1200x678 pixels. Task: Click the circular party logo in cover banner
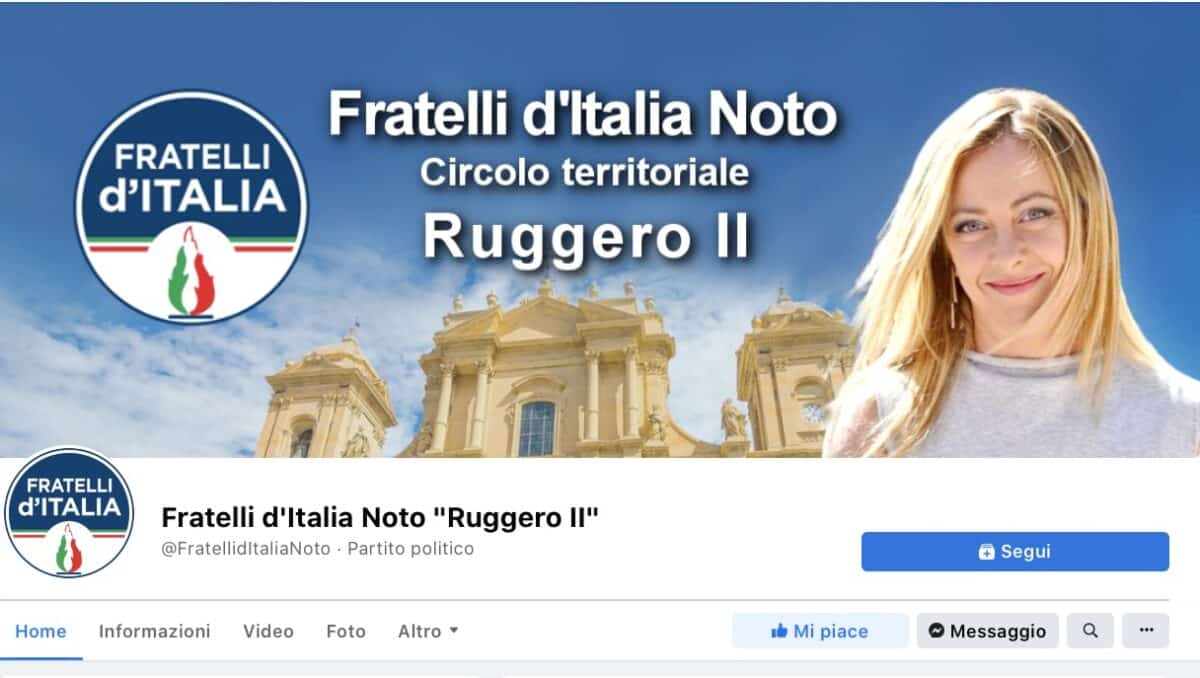[x=192, y=207]
